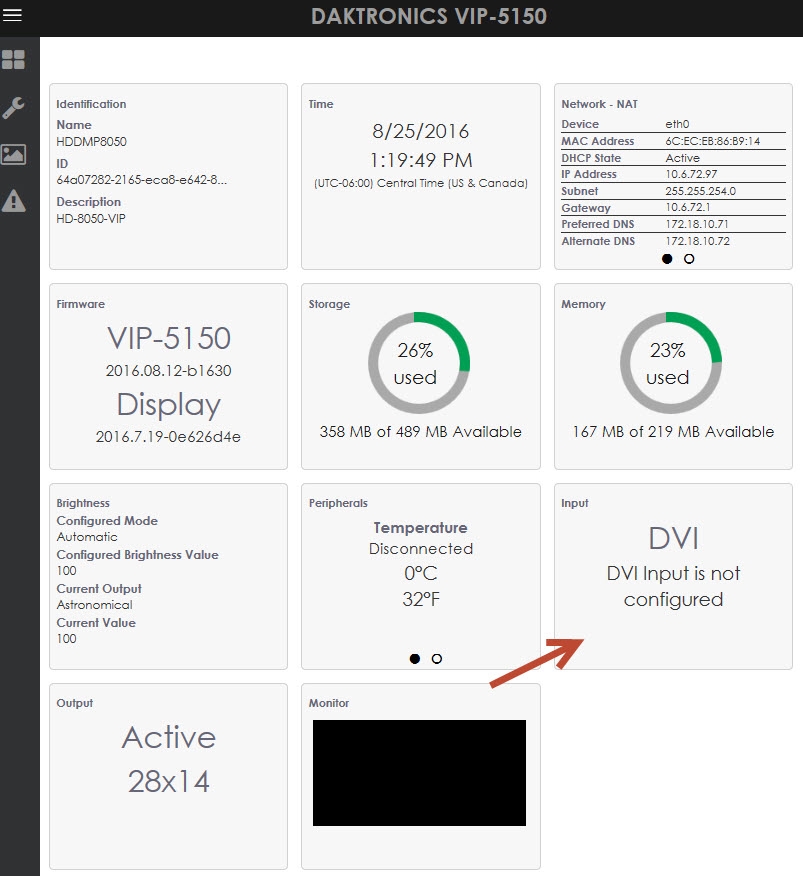Open the hamburger navigation menu

pos(13,16)
